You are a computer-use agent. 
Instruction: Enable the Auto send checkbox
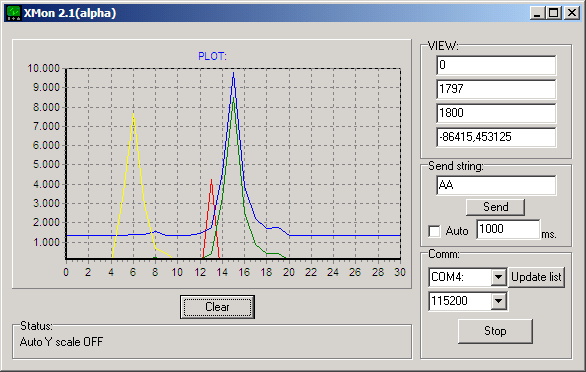coord(434,231)
